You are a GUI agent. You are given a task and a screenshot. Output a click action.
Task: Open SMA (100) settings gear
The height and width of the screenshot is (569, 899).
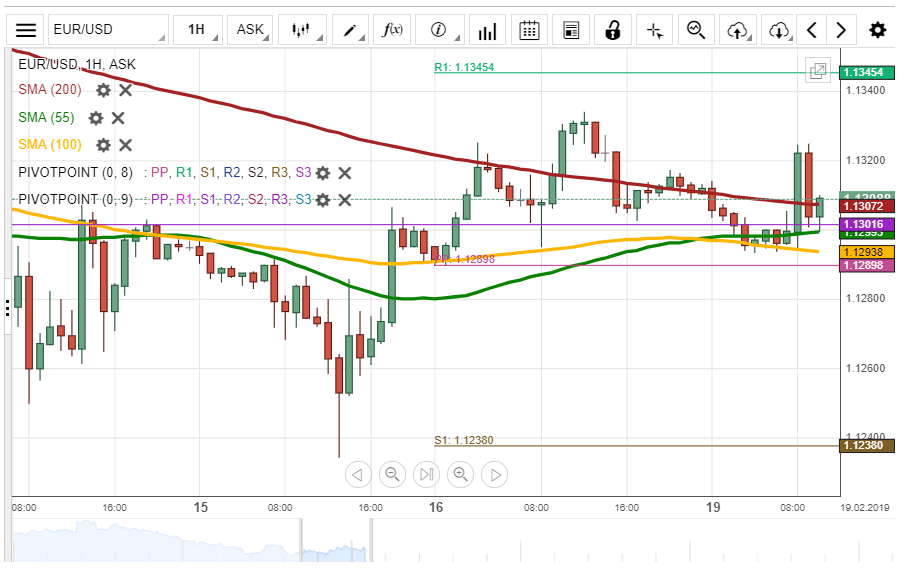(x=103, y=145)
